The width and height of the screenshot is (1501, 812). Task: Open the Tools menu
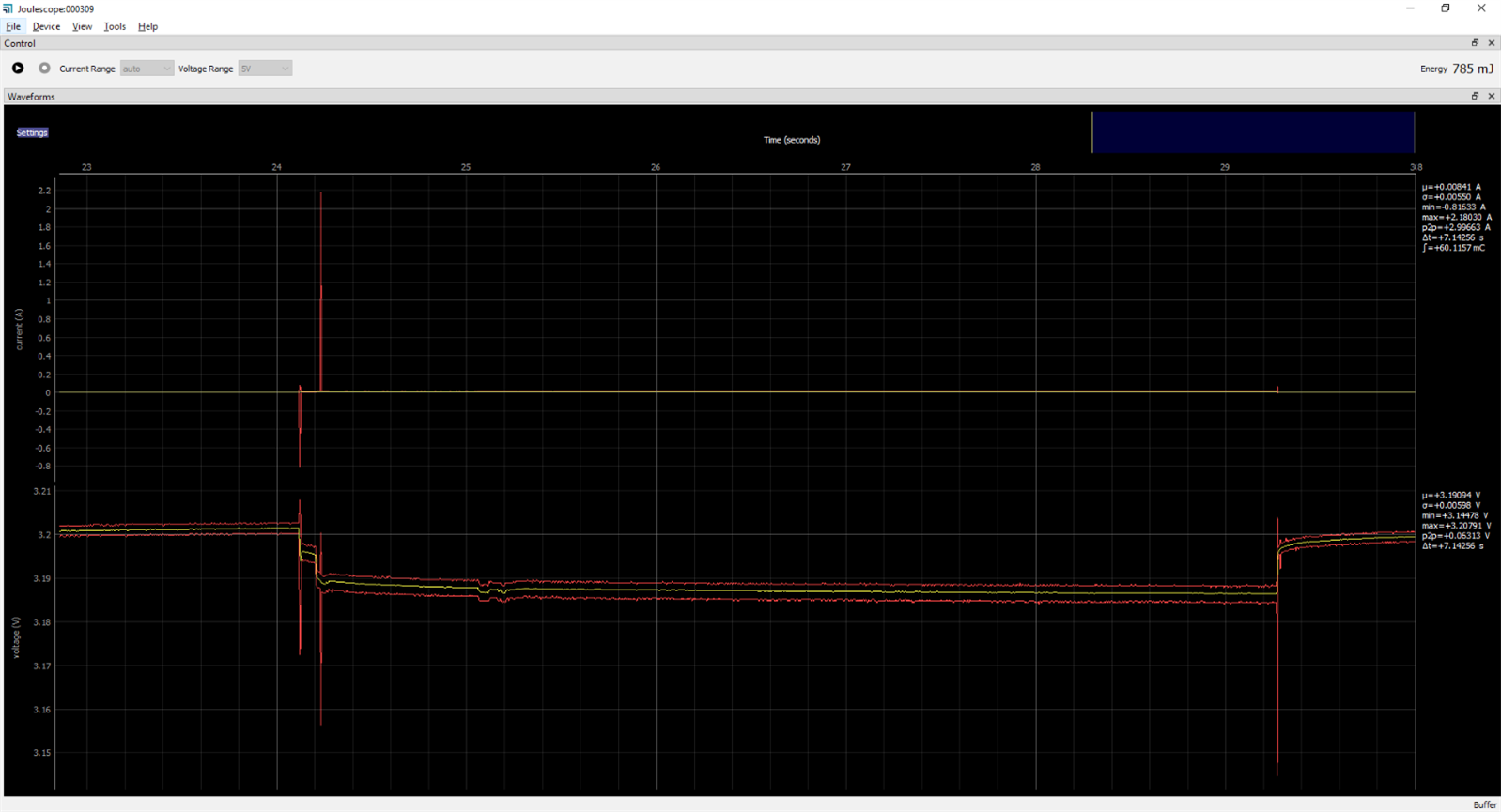115,26
